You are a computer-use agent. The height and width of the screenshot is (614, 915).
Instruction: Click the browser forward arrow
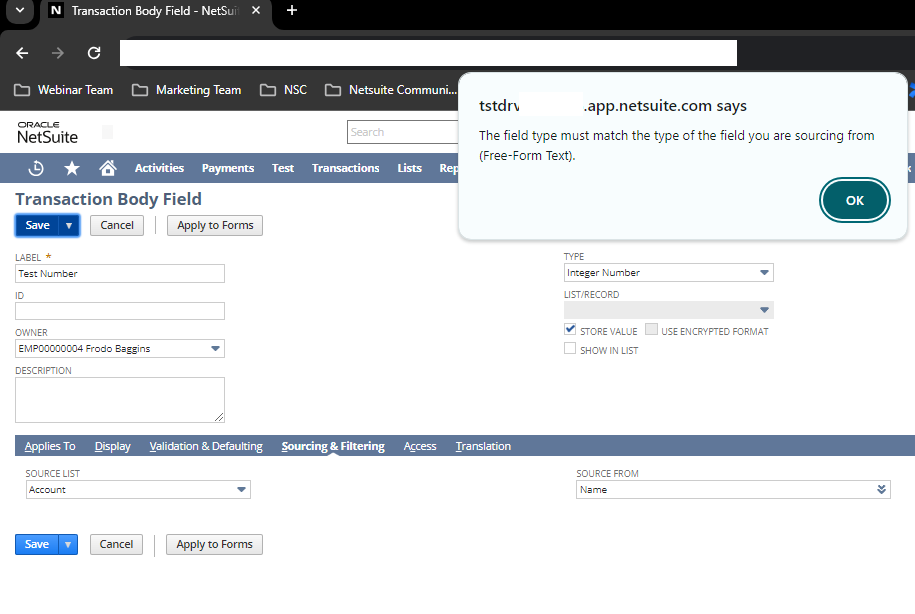(58, 53)
